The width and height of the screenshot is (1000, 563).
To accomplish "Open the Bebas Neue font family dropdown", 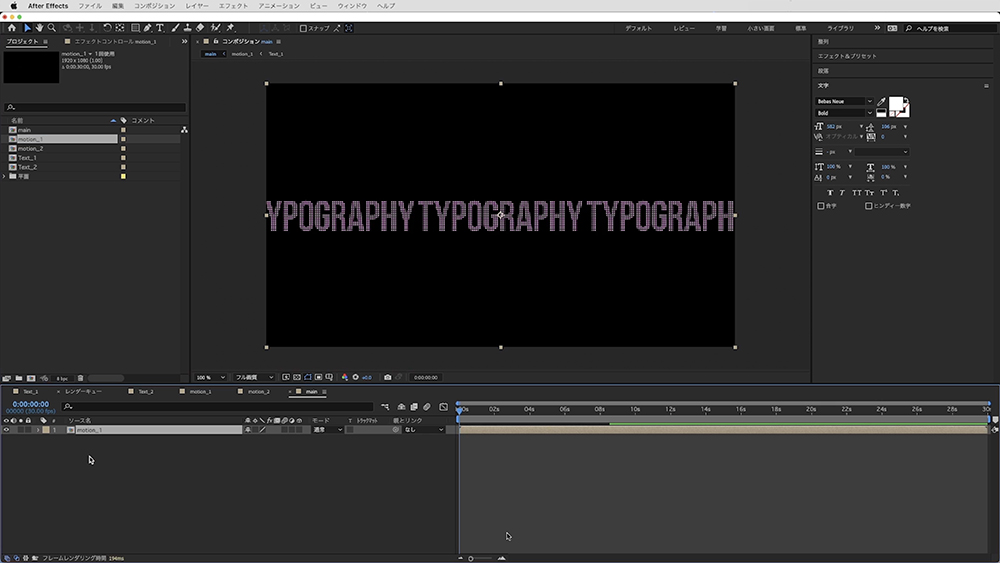I will [x=869, y=102].
